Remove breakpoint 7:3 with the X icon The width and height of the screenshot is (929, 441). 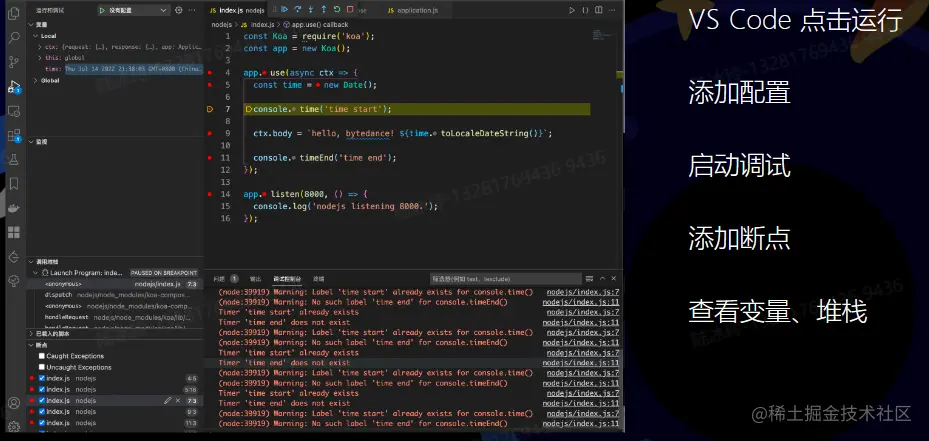[x=178, y=401]
